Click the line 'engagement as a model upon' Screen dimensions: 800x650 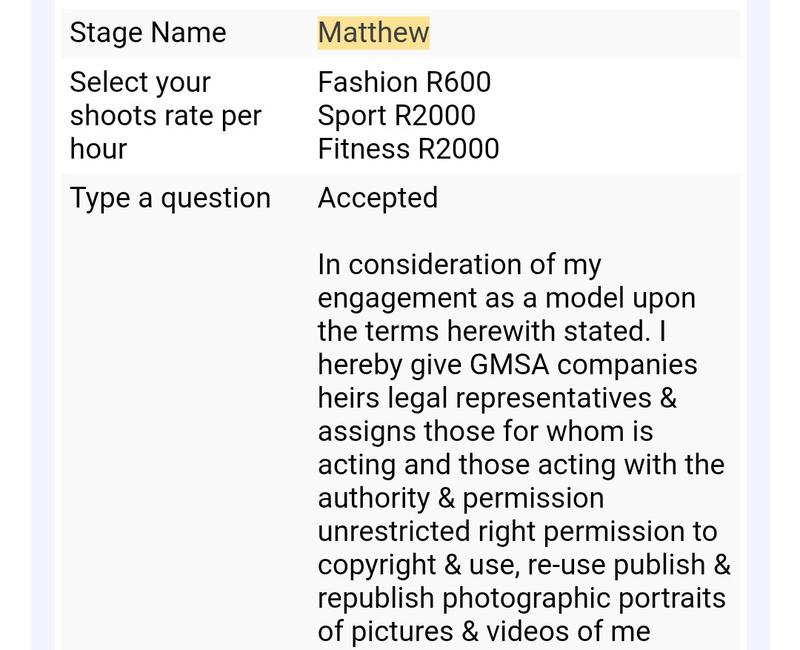[x=507, y=298]
